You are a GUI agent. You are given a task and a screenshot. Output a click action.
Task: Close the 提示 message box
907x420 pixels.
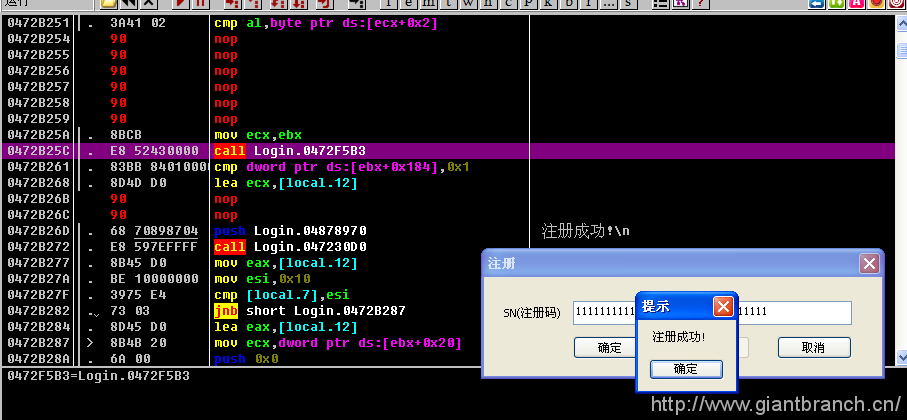coord(723,306)
